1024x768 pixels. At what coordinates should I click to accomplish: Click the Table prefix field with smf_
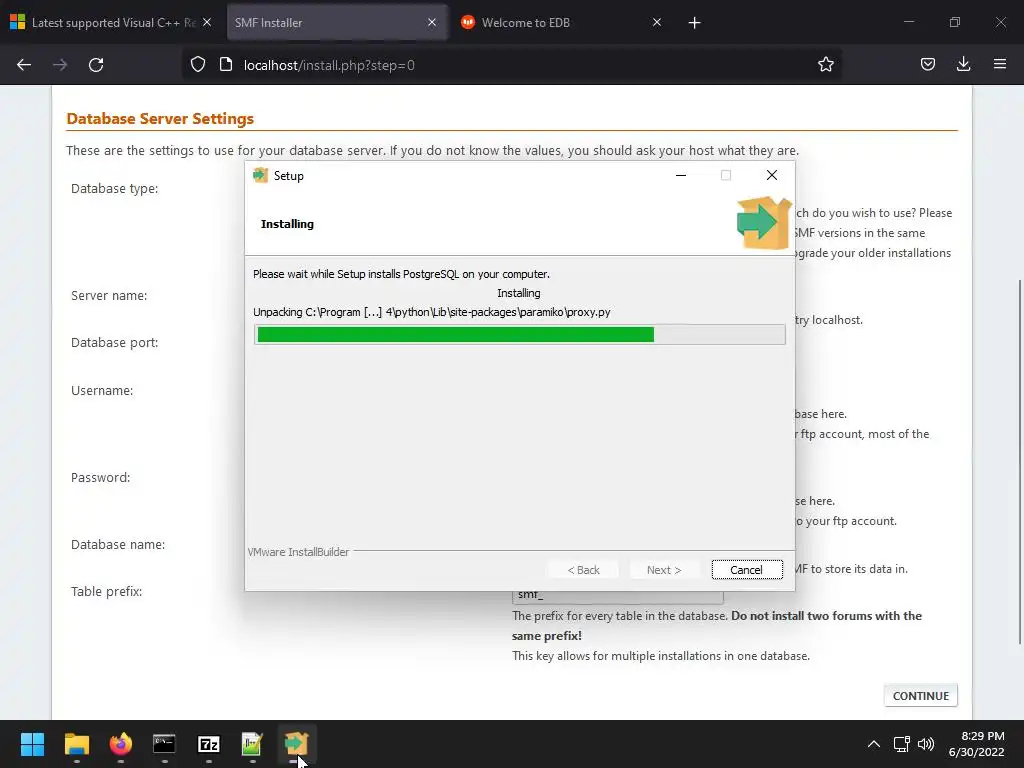click(618, 597)
